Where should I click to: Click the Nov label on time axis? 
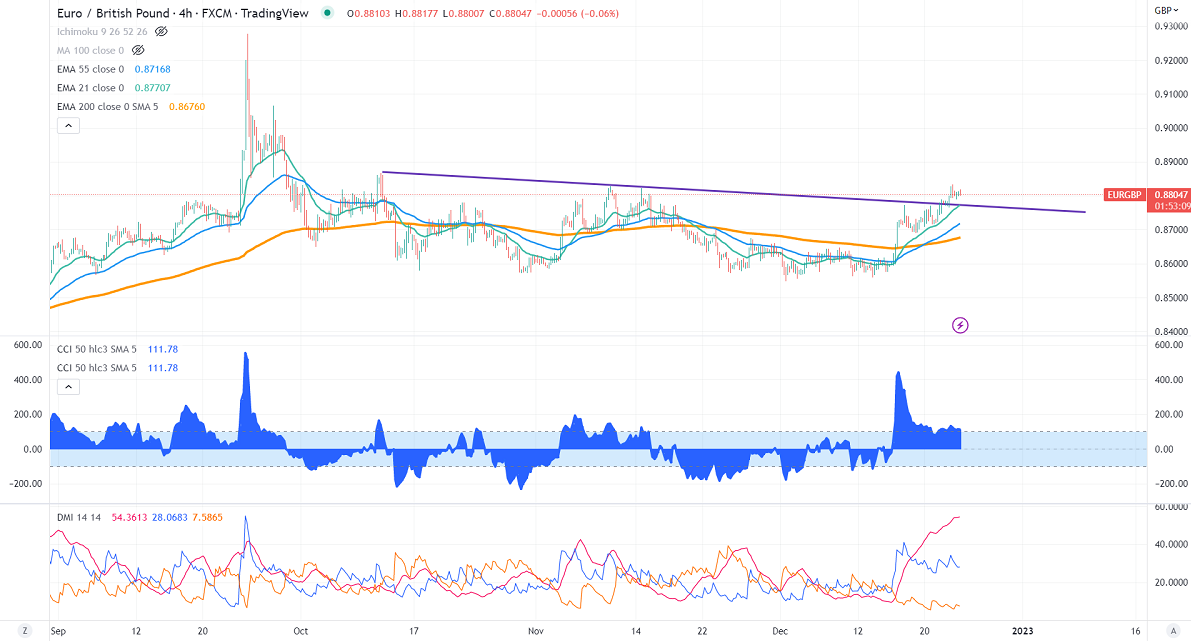click(x=536, y=631)
